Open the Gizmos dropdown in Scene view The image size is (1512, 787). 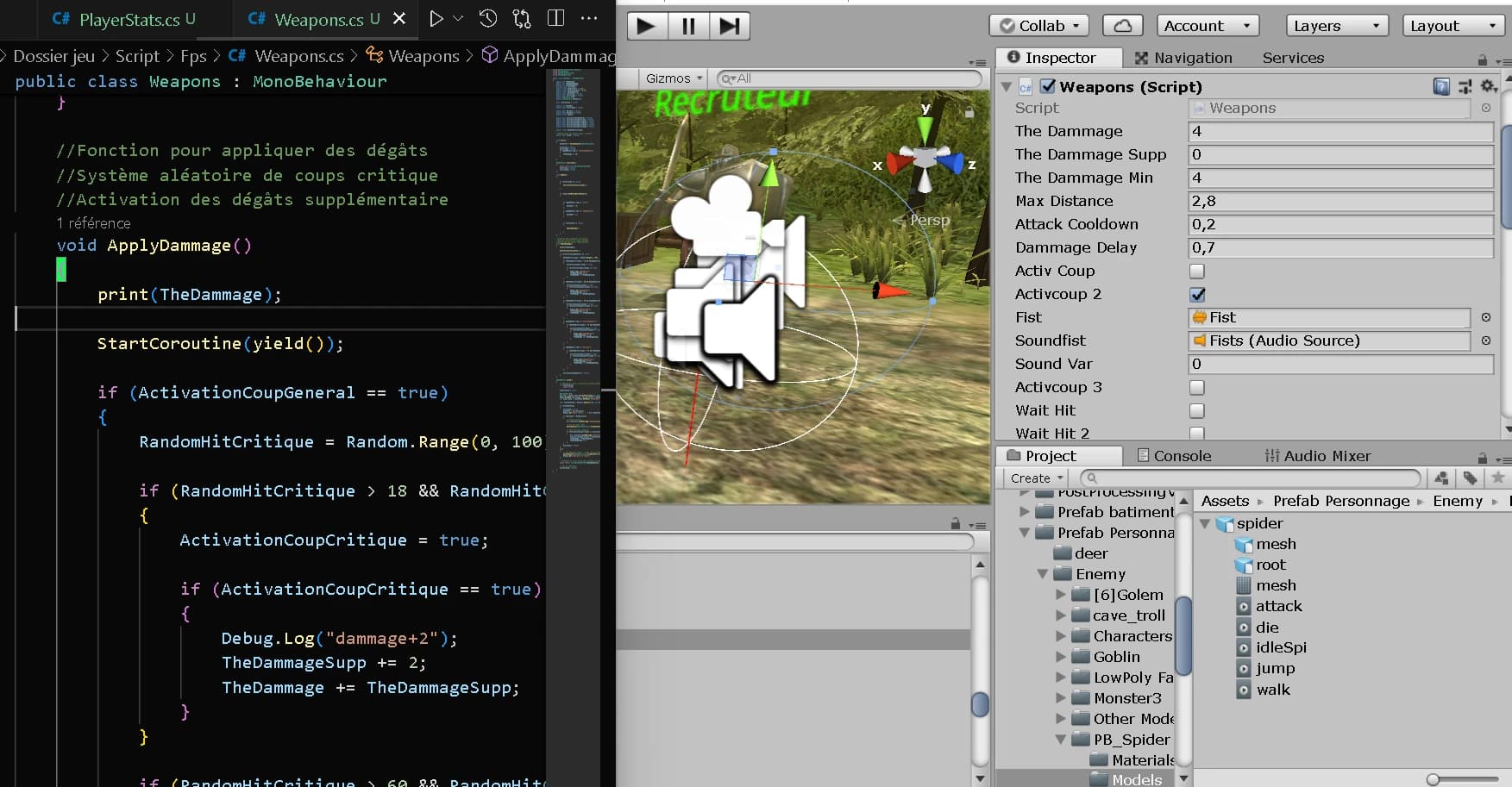(674, 78)
